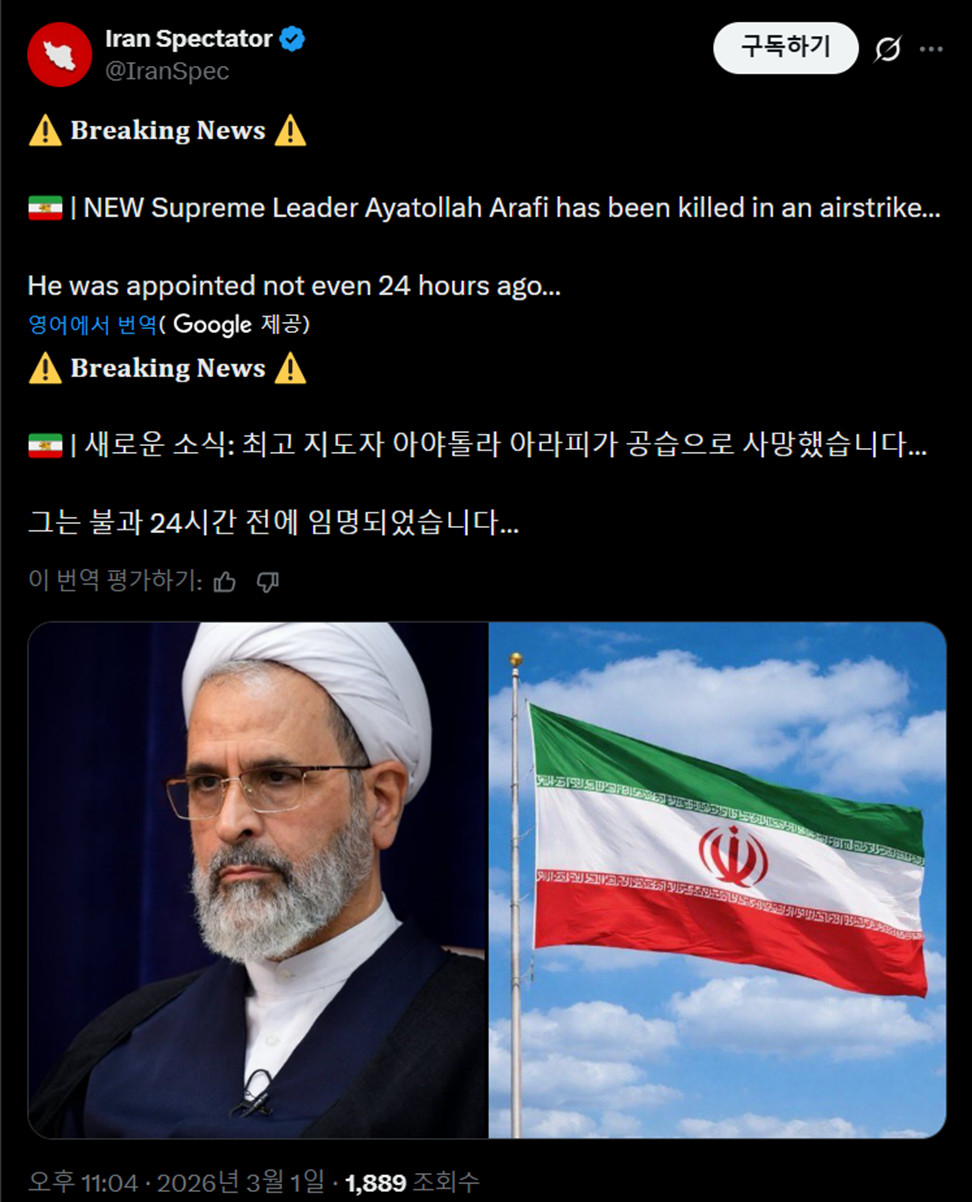
Task: Click the Korean translated Breaking News heading
Action: [167, 368]
